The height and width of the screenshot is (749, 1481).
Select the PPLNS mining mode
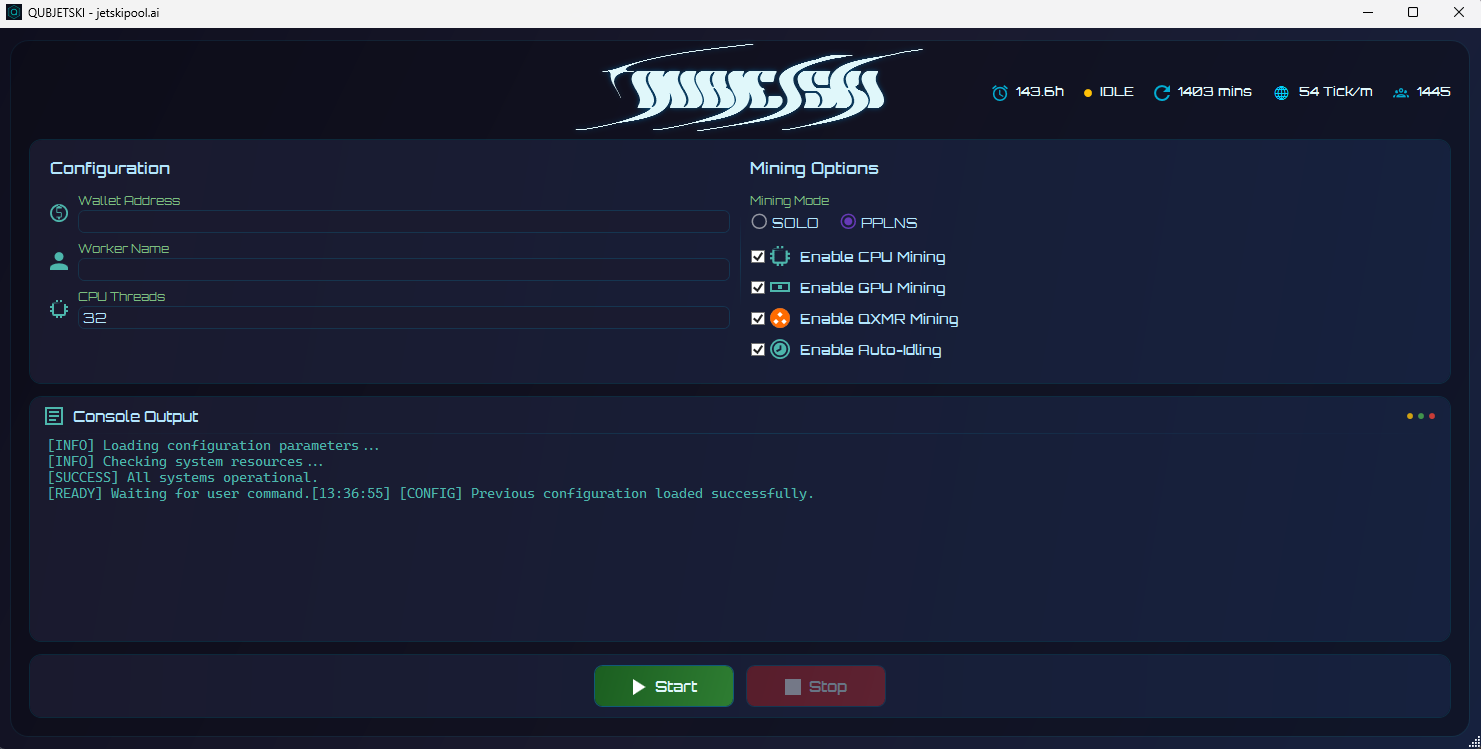848,222
